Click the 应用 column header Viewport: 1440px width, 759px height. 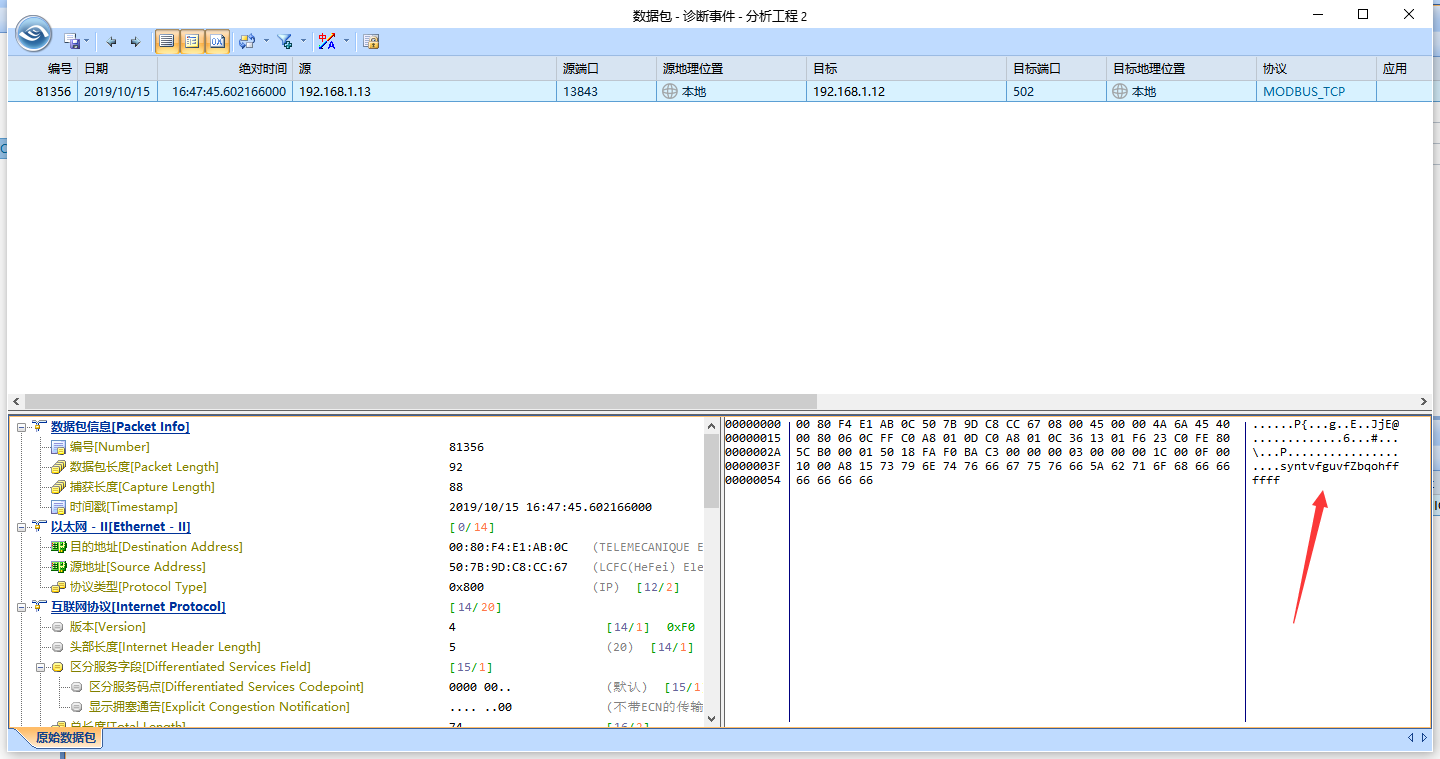click(1404, 69)
